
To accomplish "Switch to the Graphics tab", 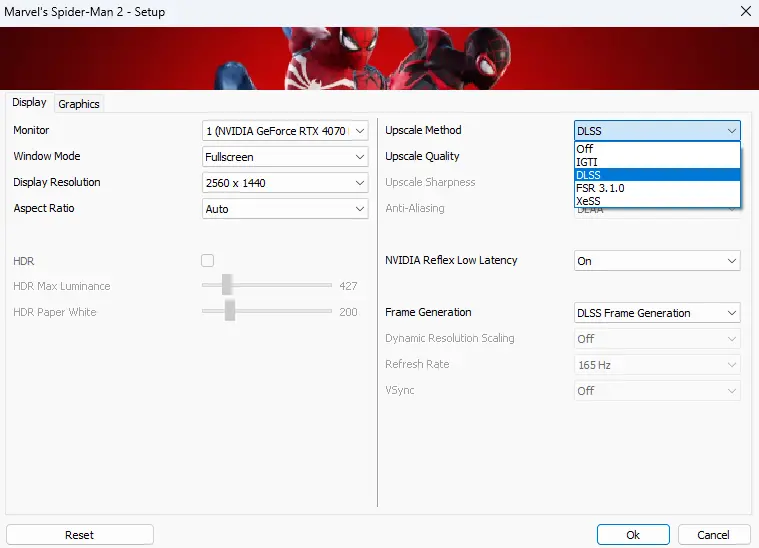I will pos(78,104).
